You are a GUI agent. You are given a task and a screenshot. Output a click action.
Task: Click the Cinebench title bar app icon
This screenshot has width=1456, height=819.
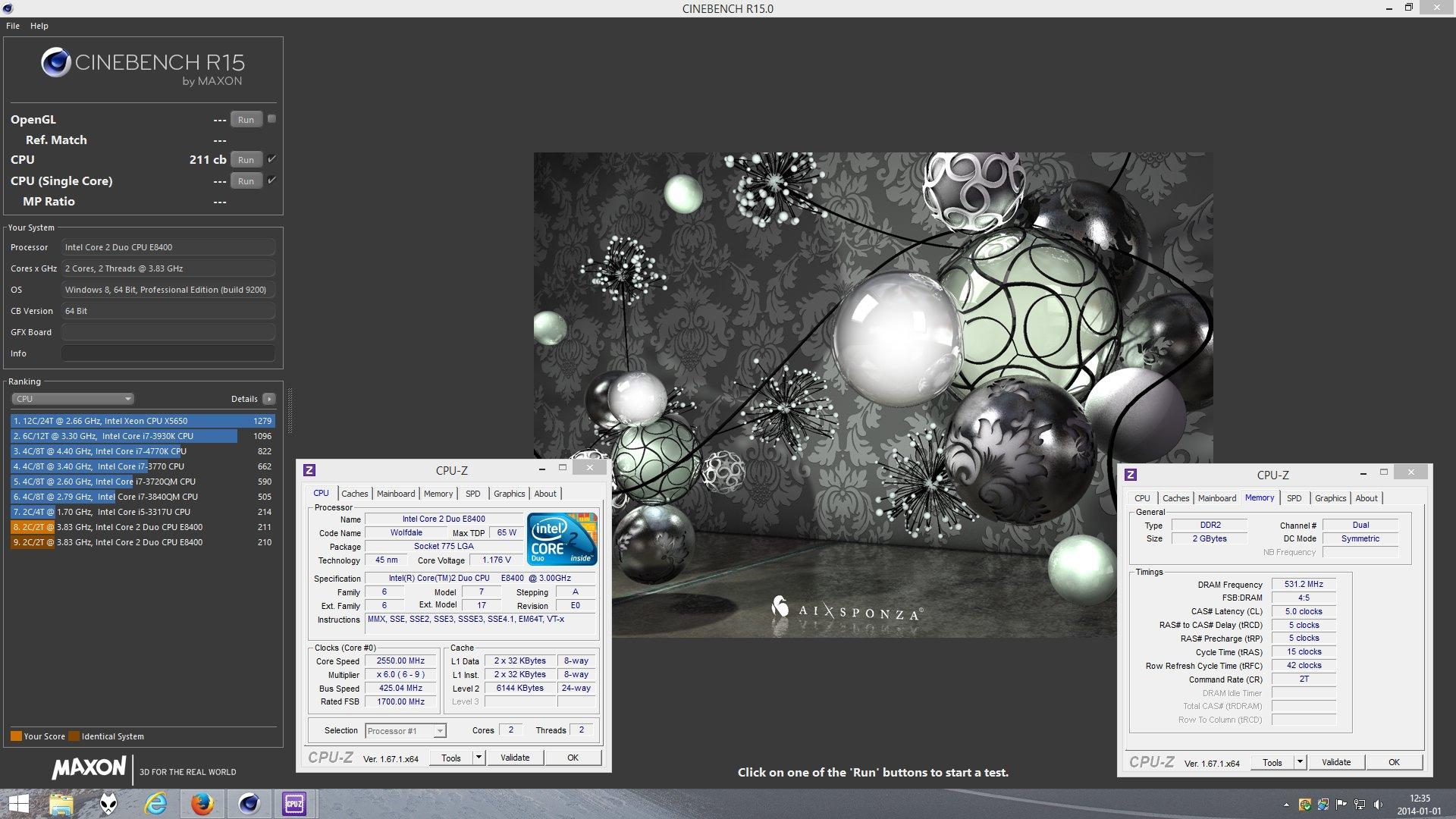[x=8, y=8]
